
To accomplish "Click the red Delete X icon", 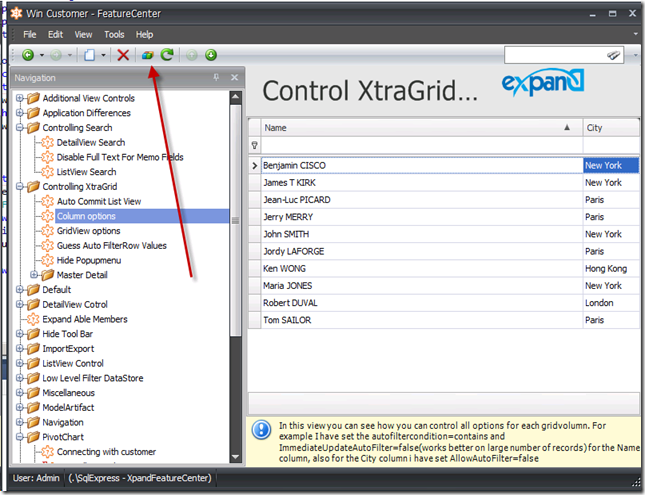I will tap(123, 55).
